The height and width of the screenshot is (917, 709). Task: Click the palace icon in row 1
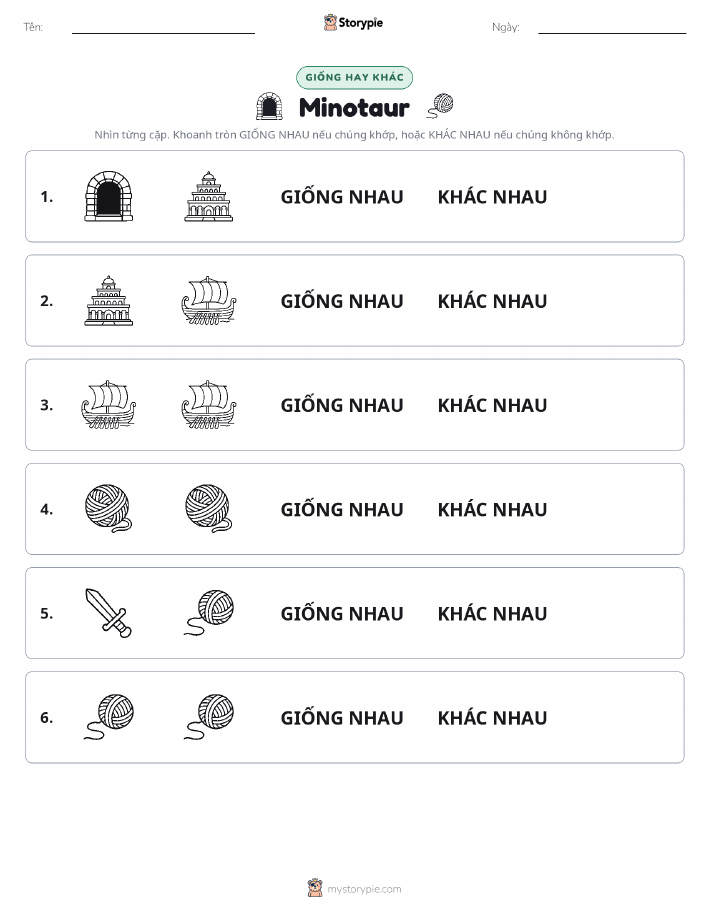point(209,196)
